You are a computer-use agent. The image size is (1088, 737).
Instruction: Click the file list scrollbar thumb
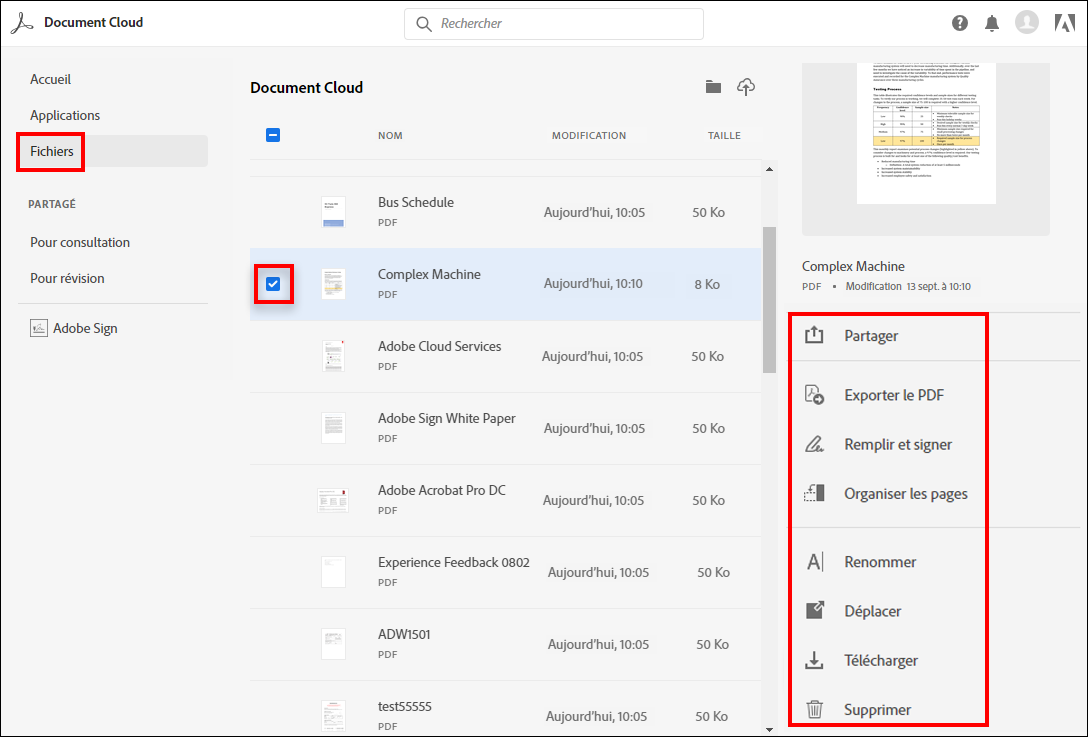pos(769,299)
